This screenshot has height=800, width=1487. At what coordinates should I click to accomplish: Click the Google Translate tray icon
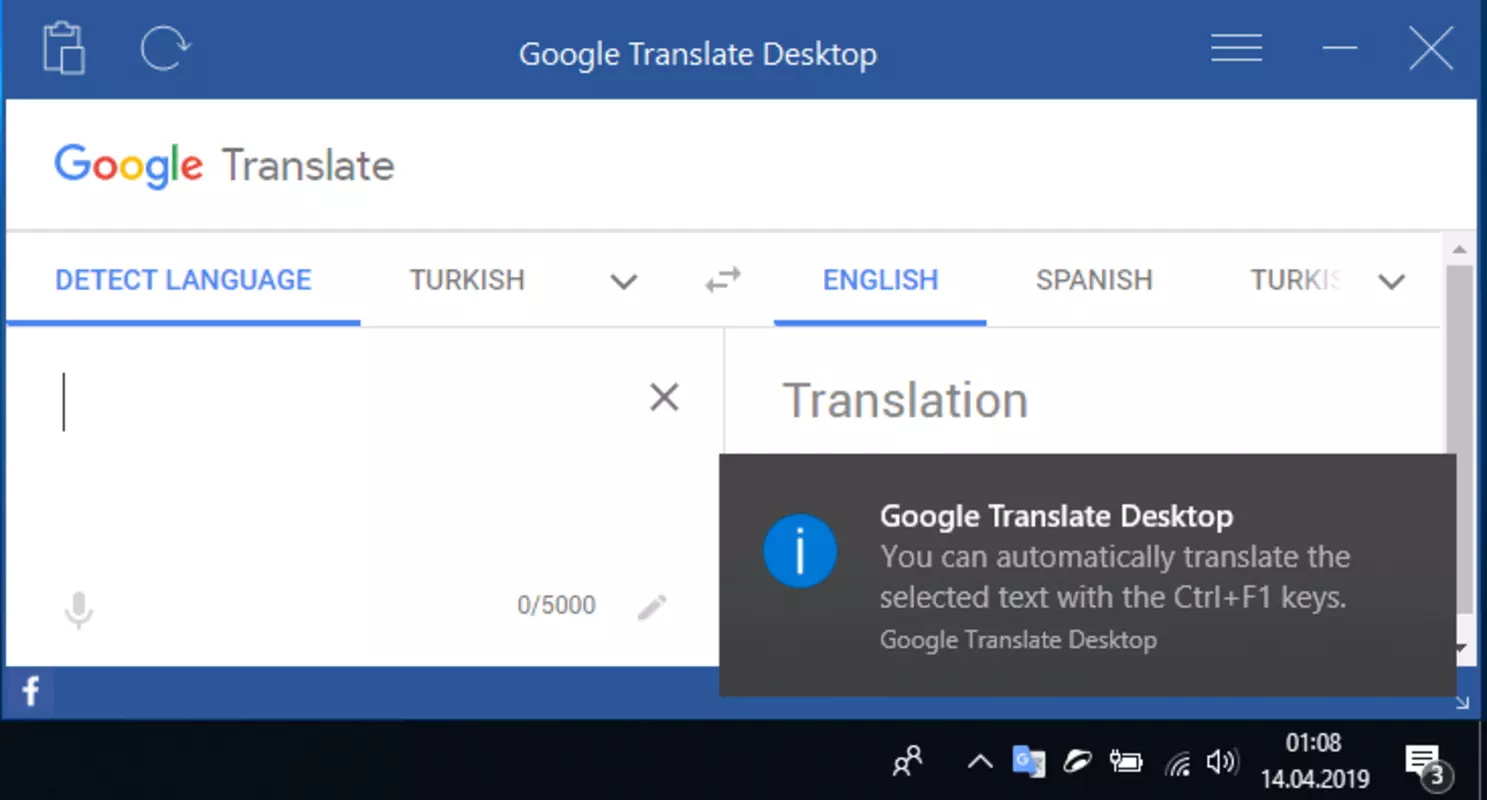point(1029,762)
